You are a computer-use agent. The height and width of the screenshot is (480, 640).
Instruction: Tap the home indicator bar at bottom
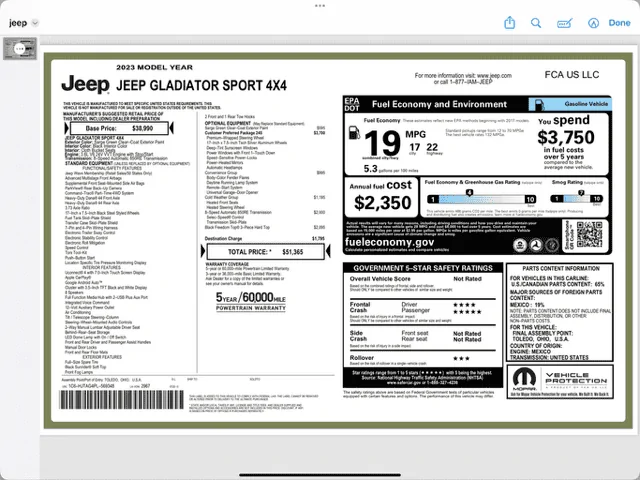click(320, 475)
